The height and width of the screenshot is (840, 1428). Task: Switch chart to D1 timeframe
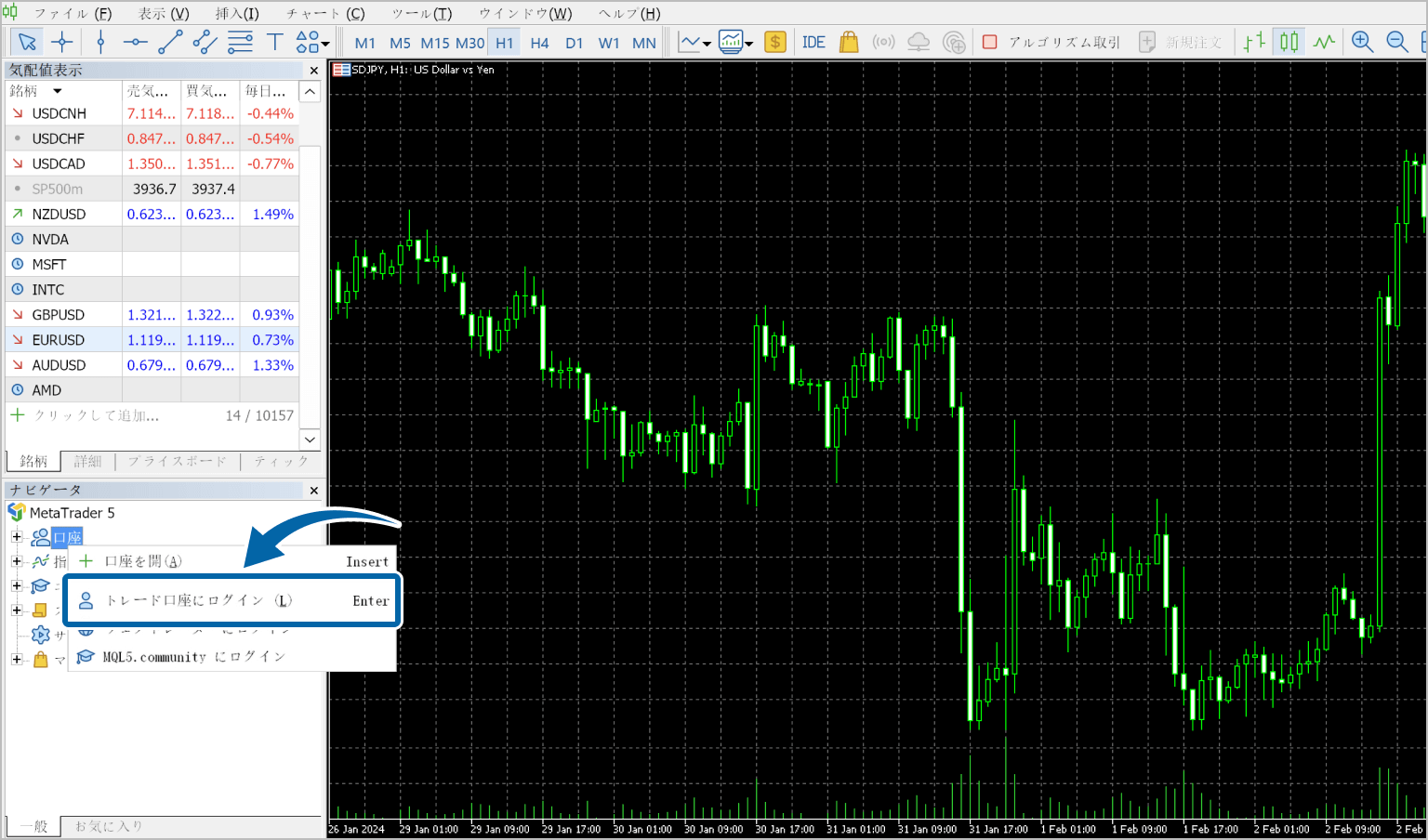click(x=575, y=43)
